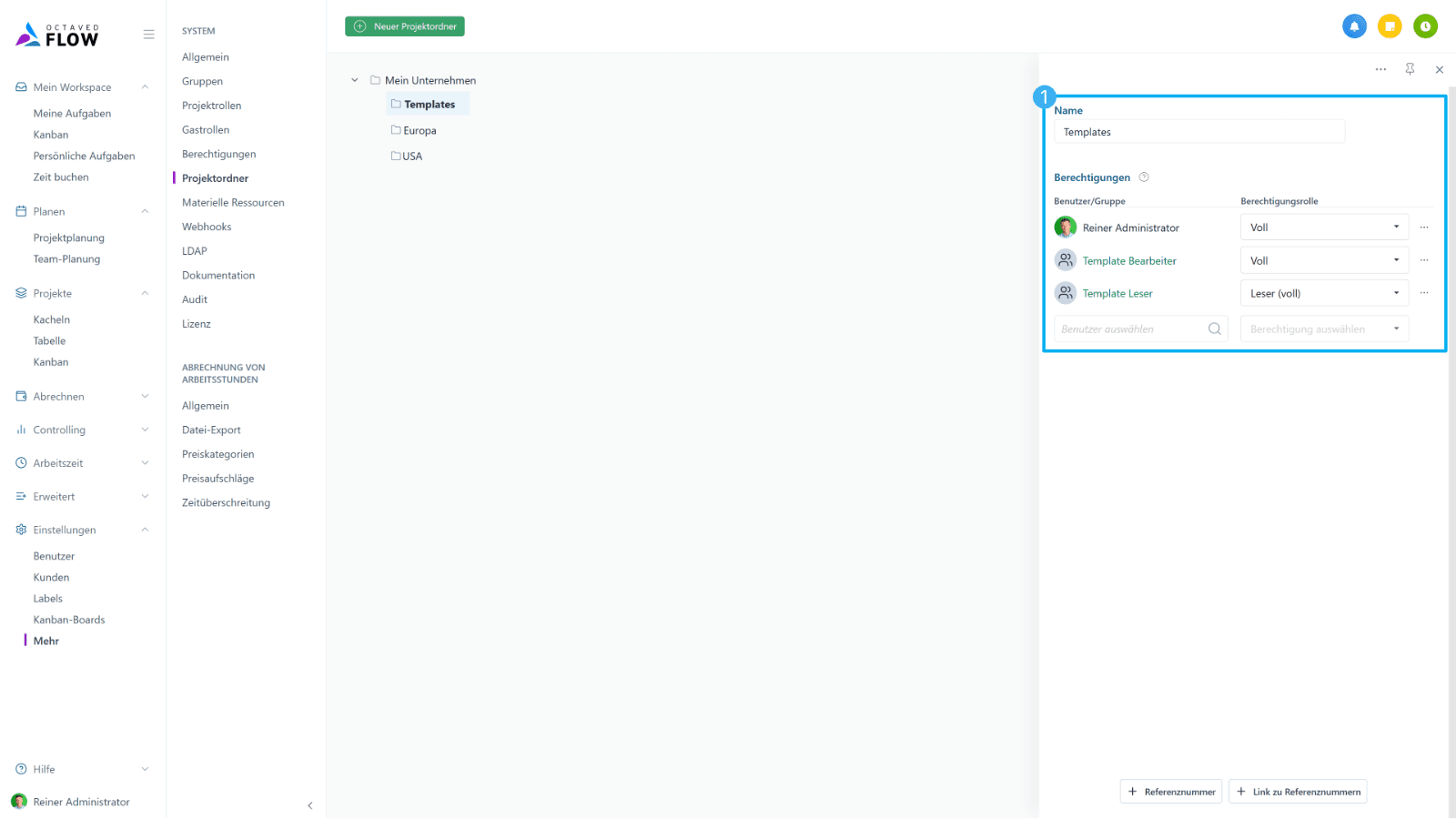The width and height of the screenshot is (1456, 819).
Task: Open more options for Reiner Administrator row
Action: 1424,227
